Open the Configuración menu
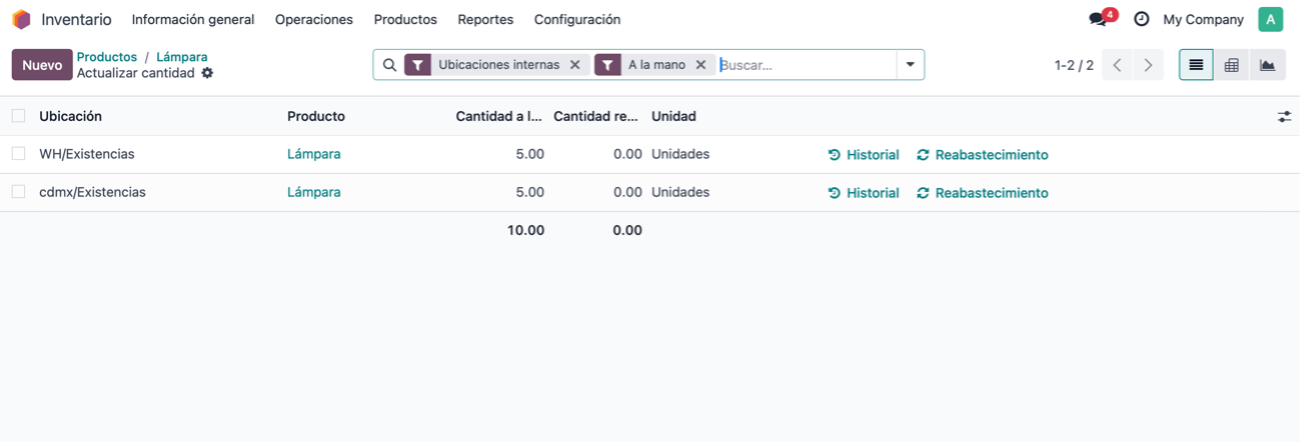This screenshot has height=446, width=1304. click(x=577, y=20)
